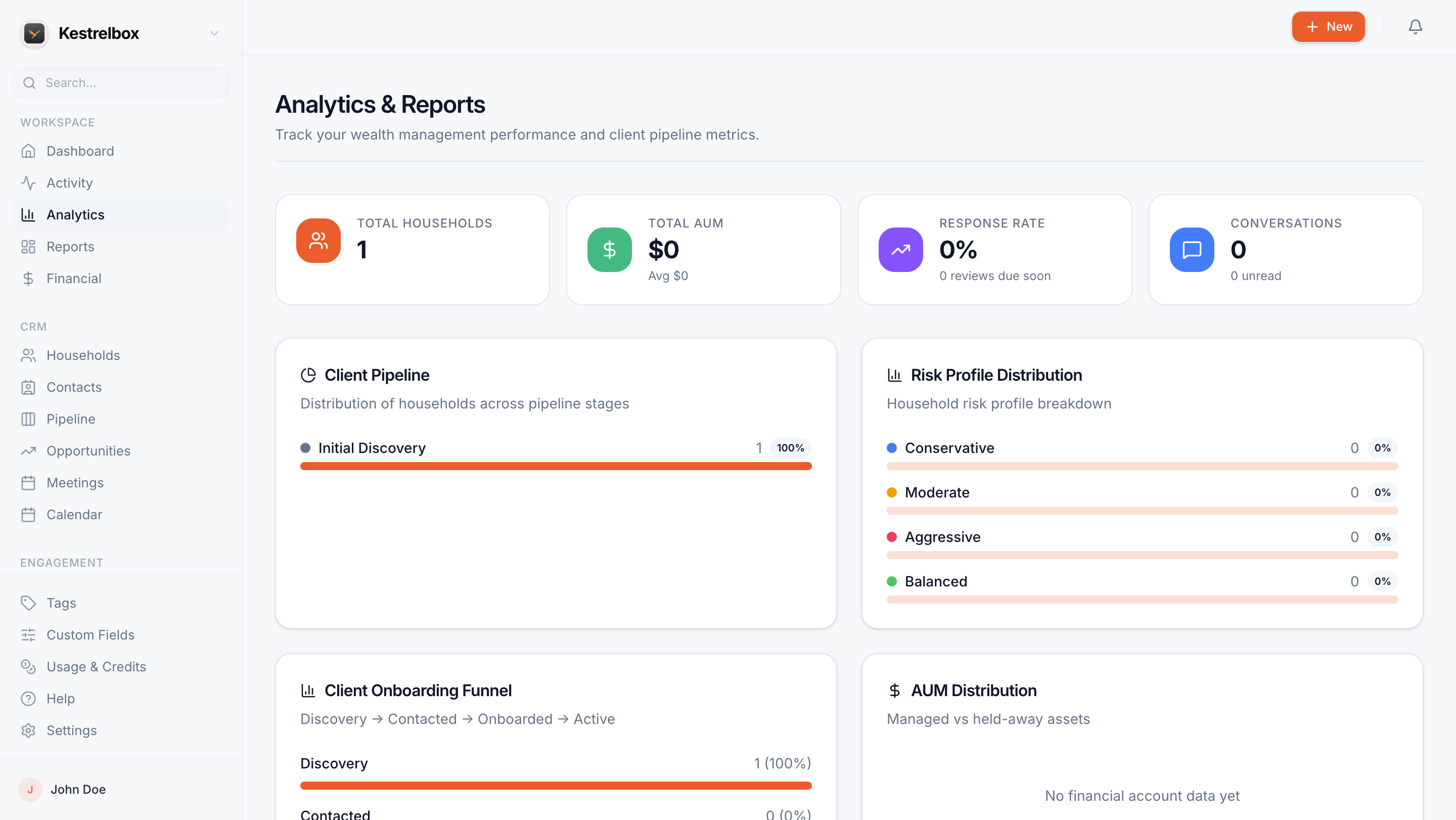Screen dimensions: 1456x820
Task: Go to Households in CRM section
Action: coord(83,355)
